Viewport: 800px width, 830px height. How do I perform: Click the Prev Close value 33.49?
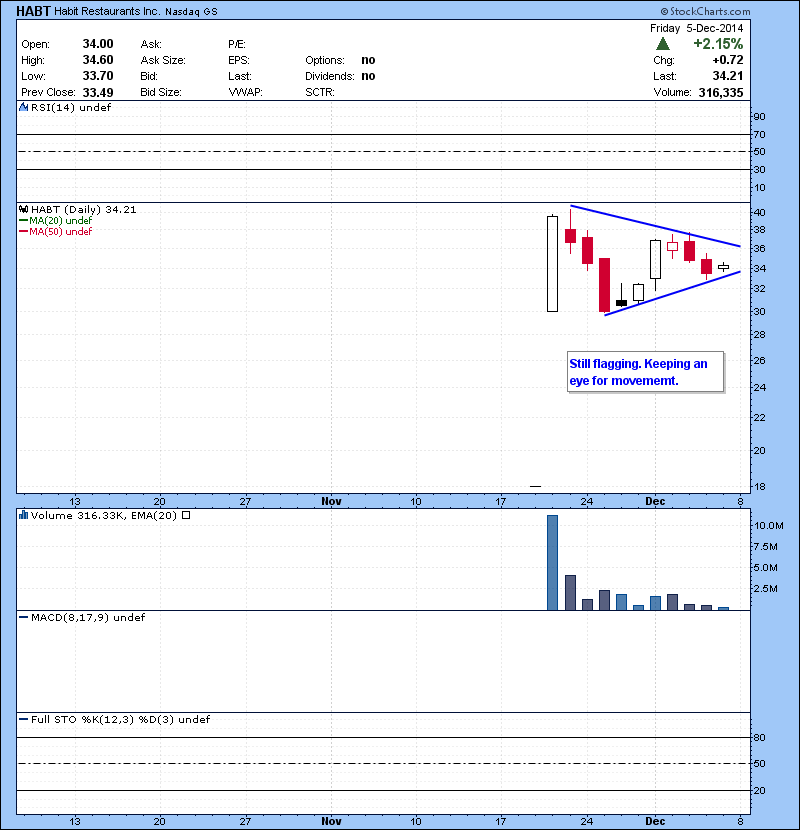(x=98, y=93)
